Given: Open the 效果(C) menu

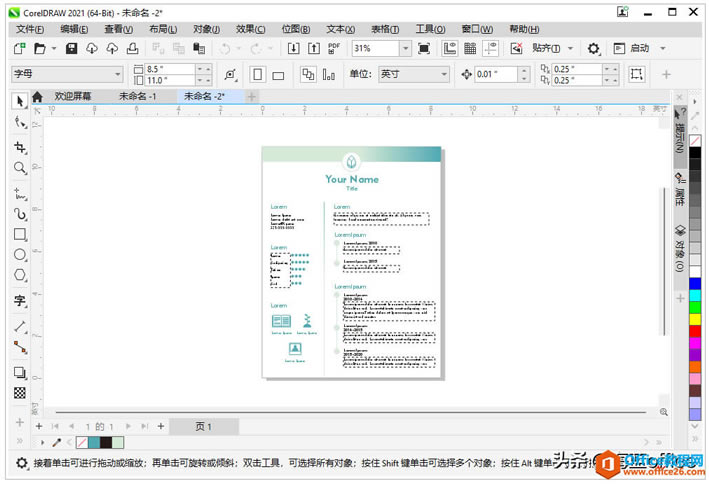Looking at the screenshot, I should (x=251, y=29).
